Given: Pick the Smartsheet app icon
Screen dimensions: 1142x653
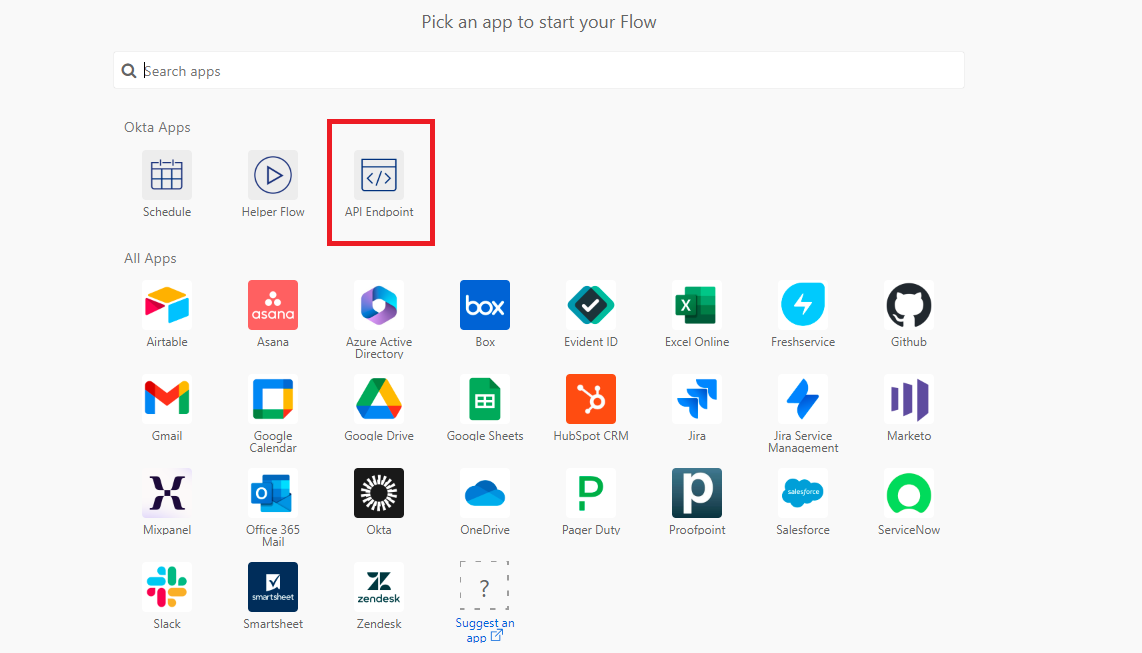Looking at the screenshot, I should [273, 587].
